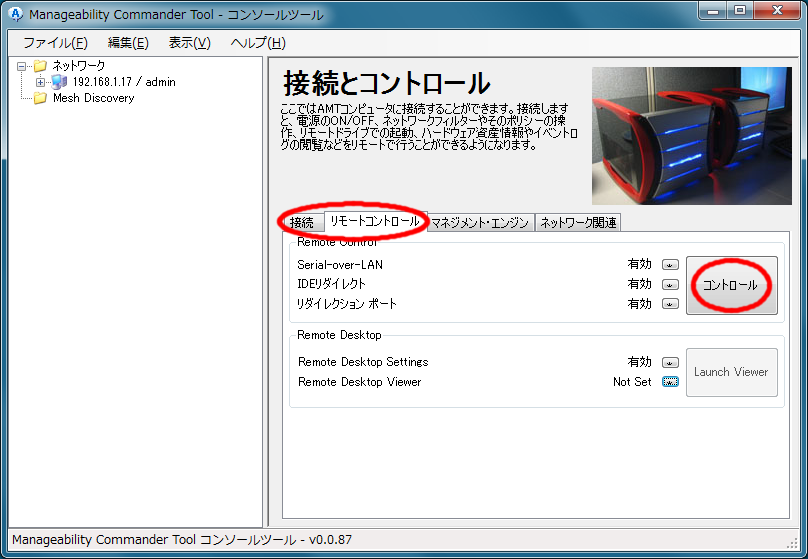Viewport: 808px width, 559px height.
Task: Open the Remote Desktop Settings dropdown button
Action: point(670,363)
